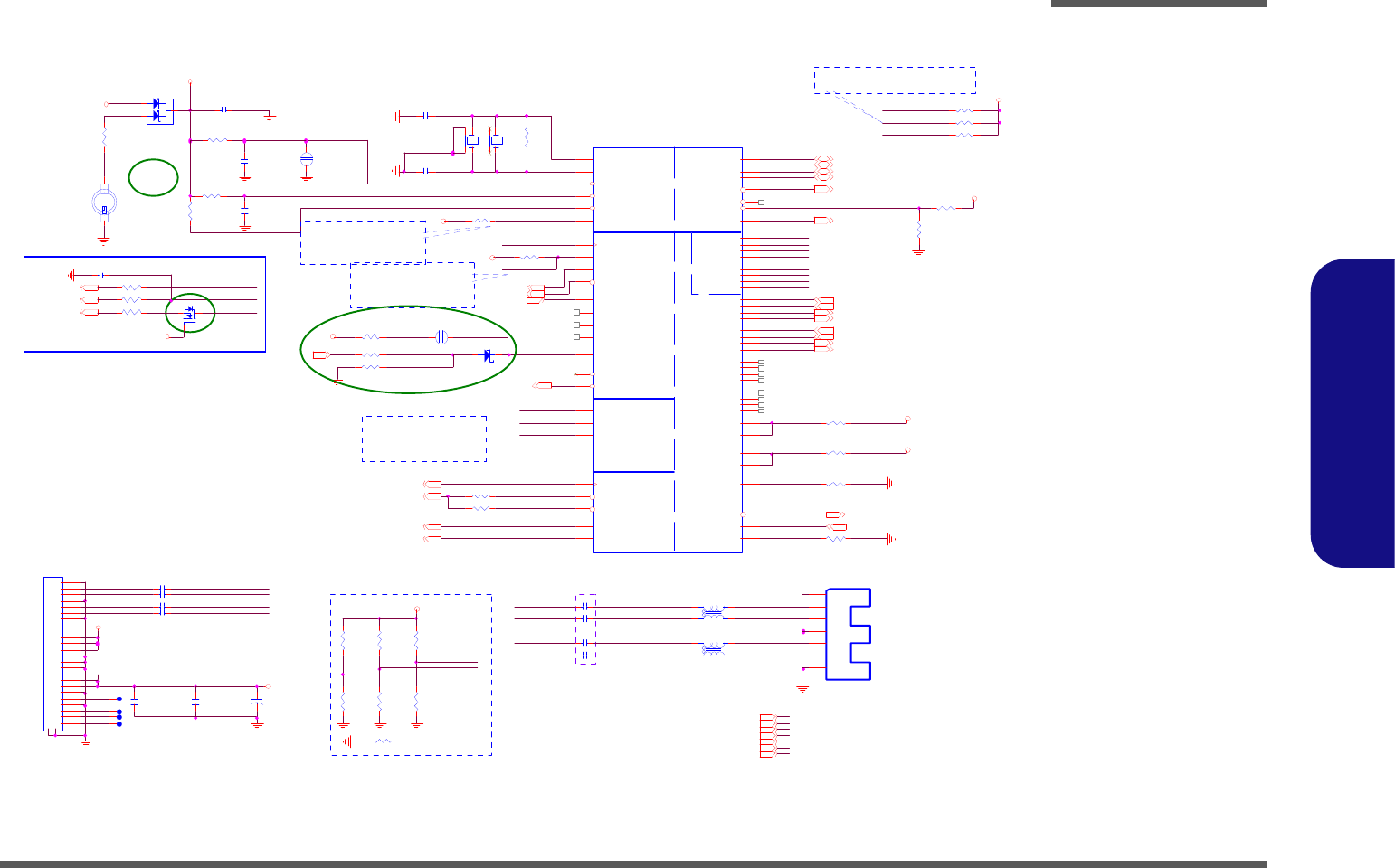Select the lower common-mode choke symbol
1395x868 pixels.
tap(714, 649)
